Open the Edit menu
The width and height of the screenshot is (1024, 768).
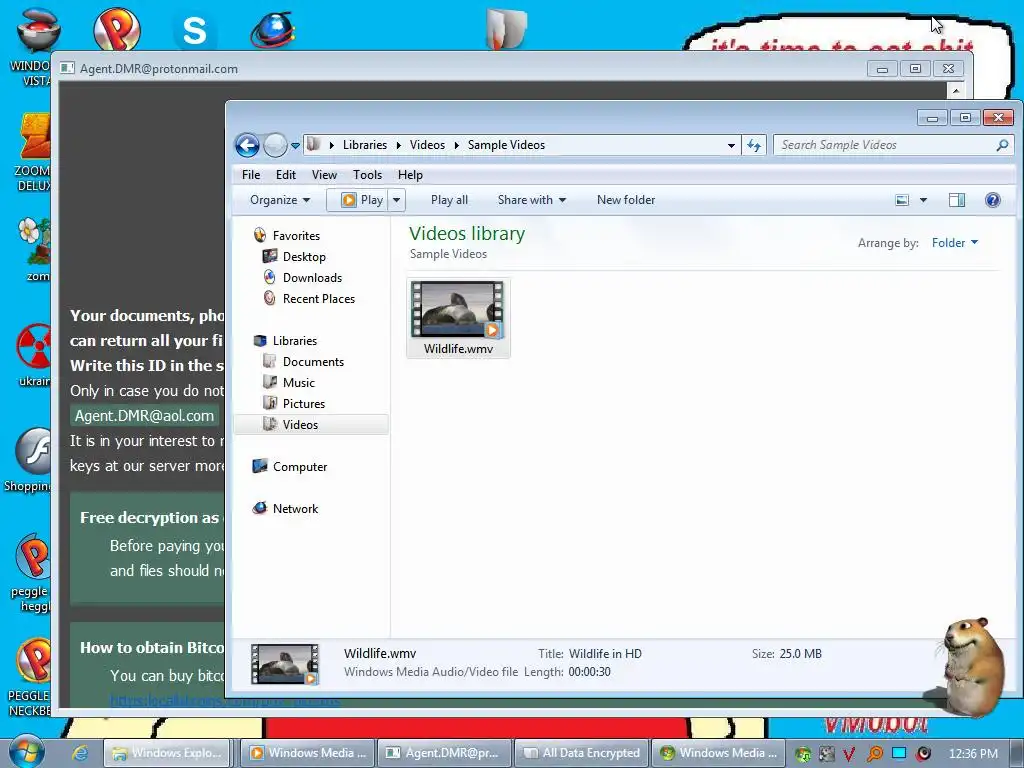pyautogui.click(x=285, y=175)
